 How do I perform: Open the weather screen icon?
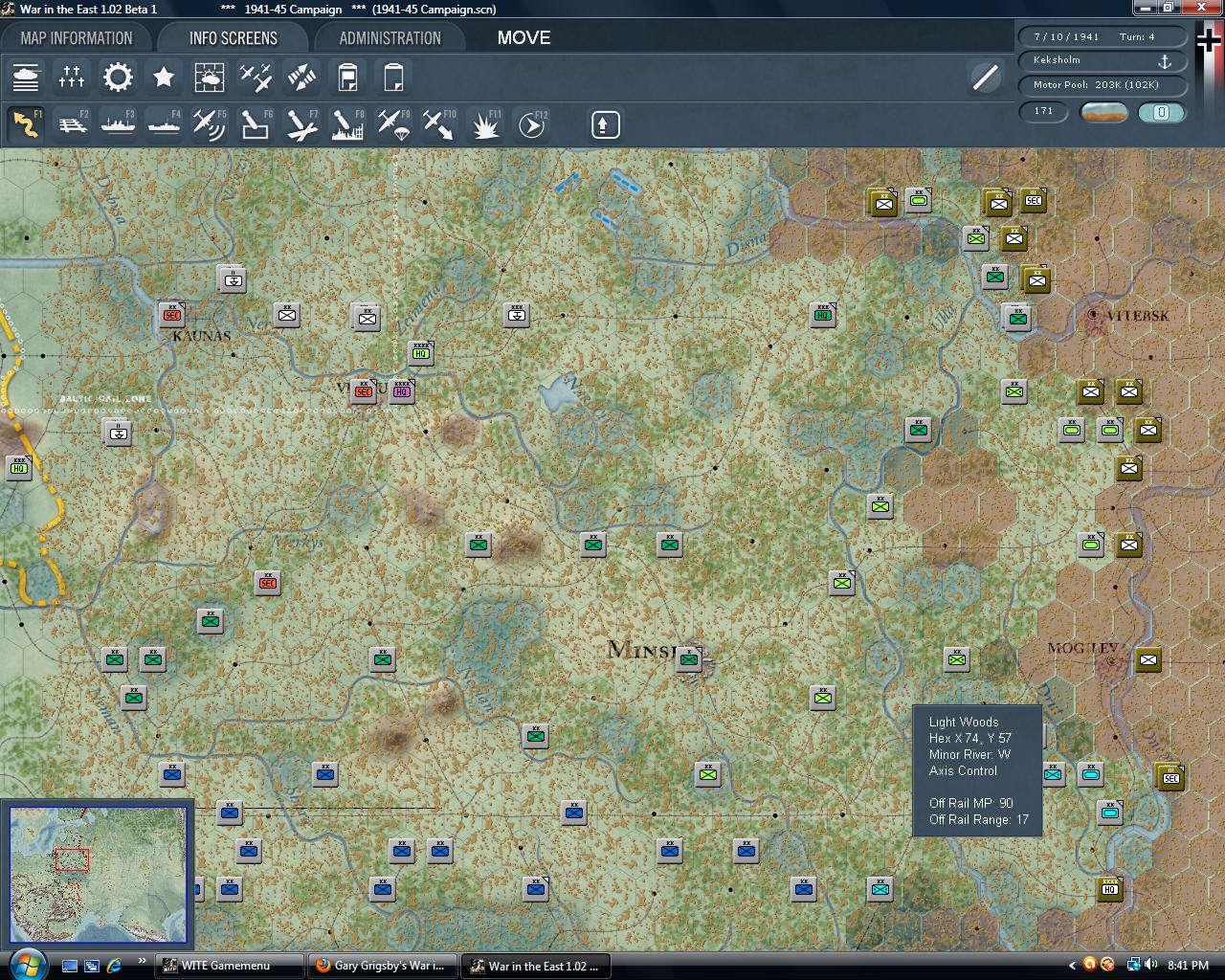coord(210,78)
